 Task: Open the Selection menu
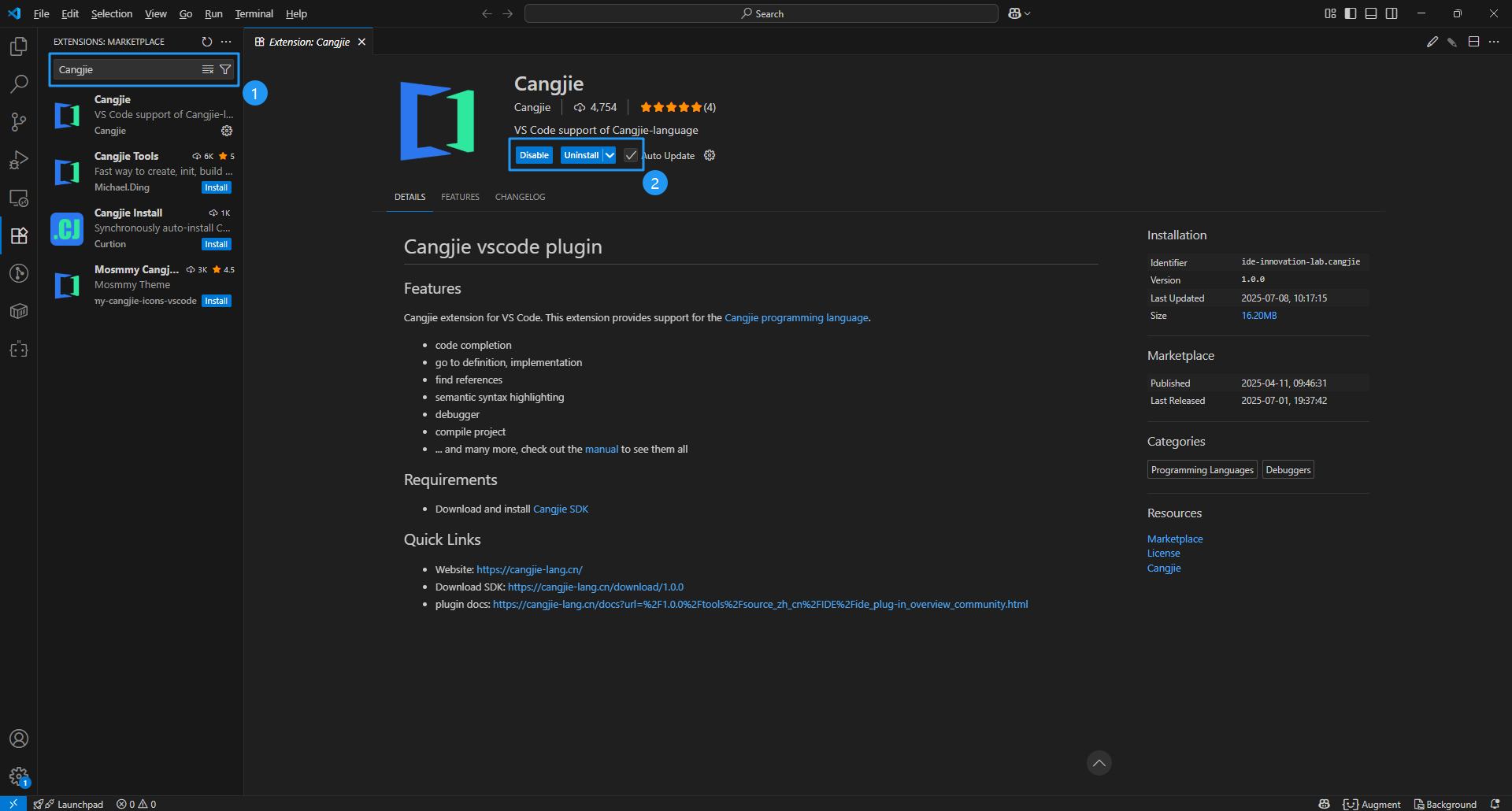112,13
